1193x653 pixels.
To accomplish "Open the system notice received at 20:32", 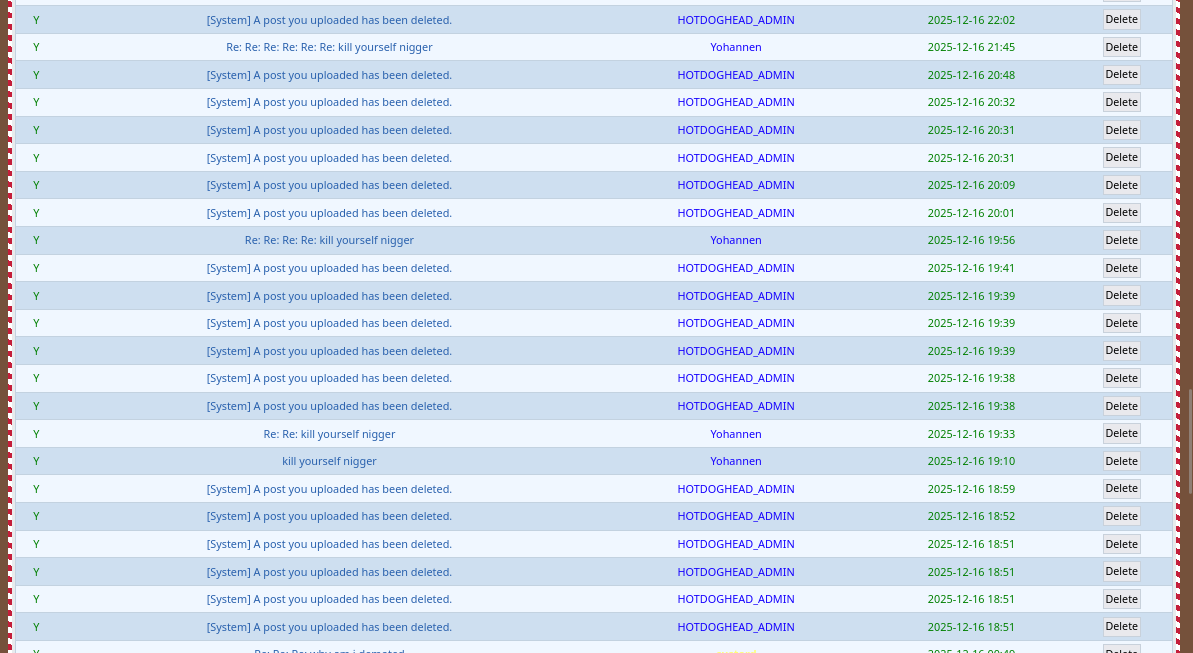I will [329, 102].
